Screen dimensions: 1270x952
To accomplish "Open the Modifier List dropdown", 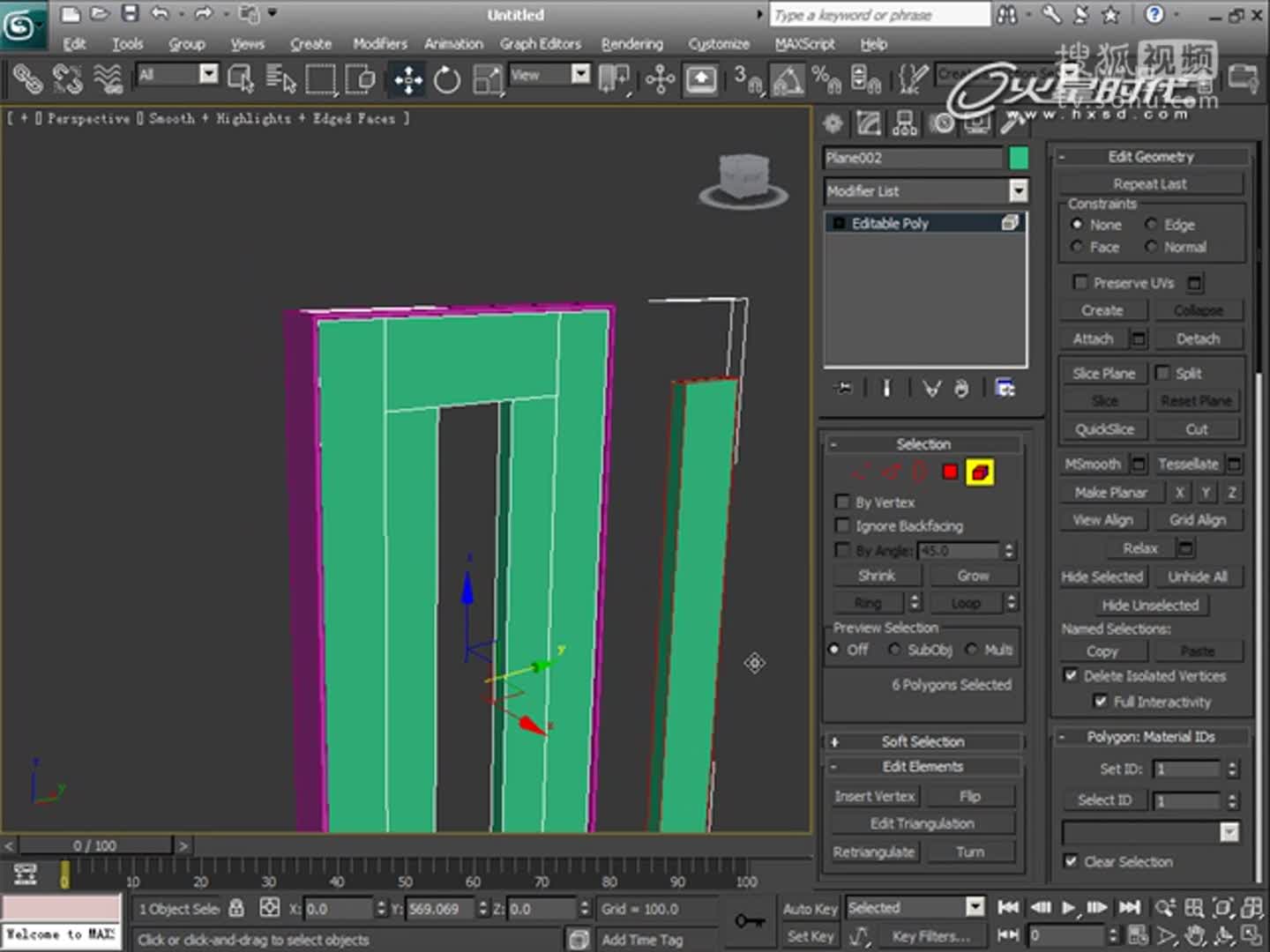I will [x=1018, y=191].
